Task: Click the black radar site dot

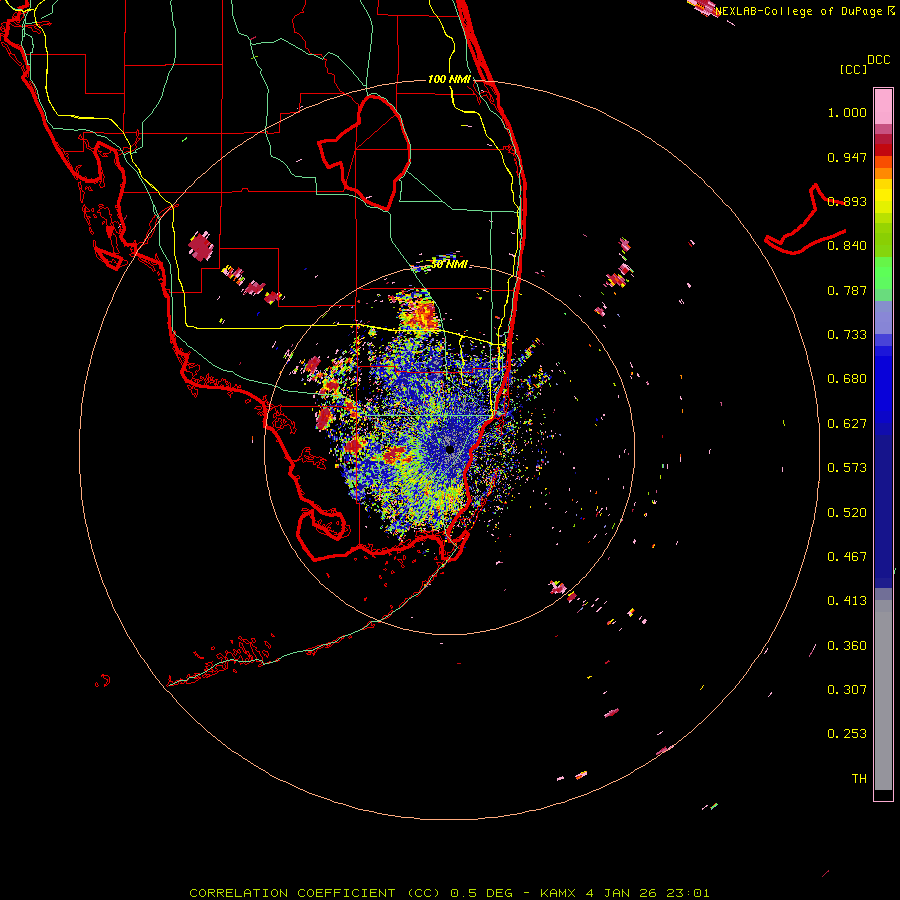Action: click(x=449, y=449)
